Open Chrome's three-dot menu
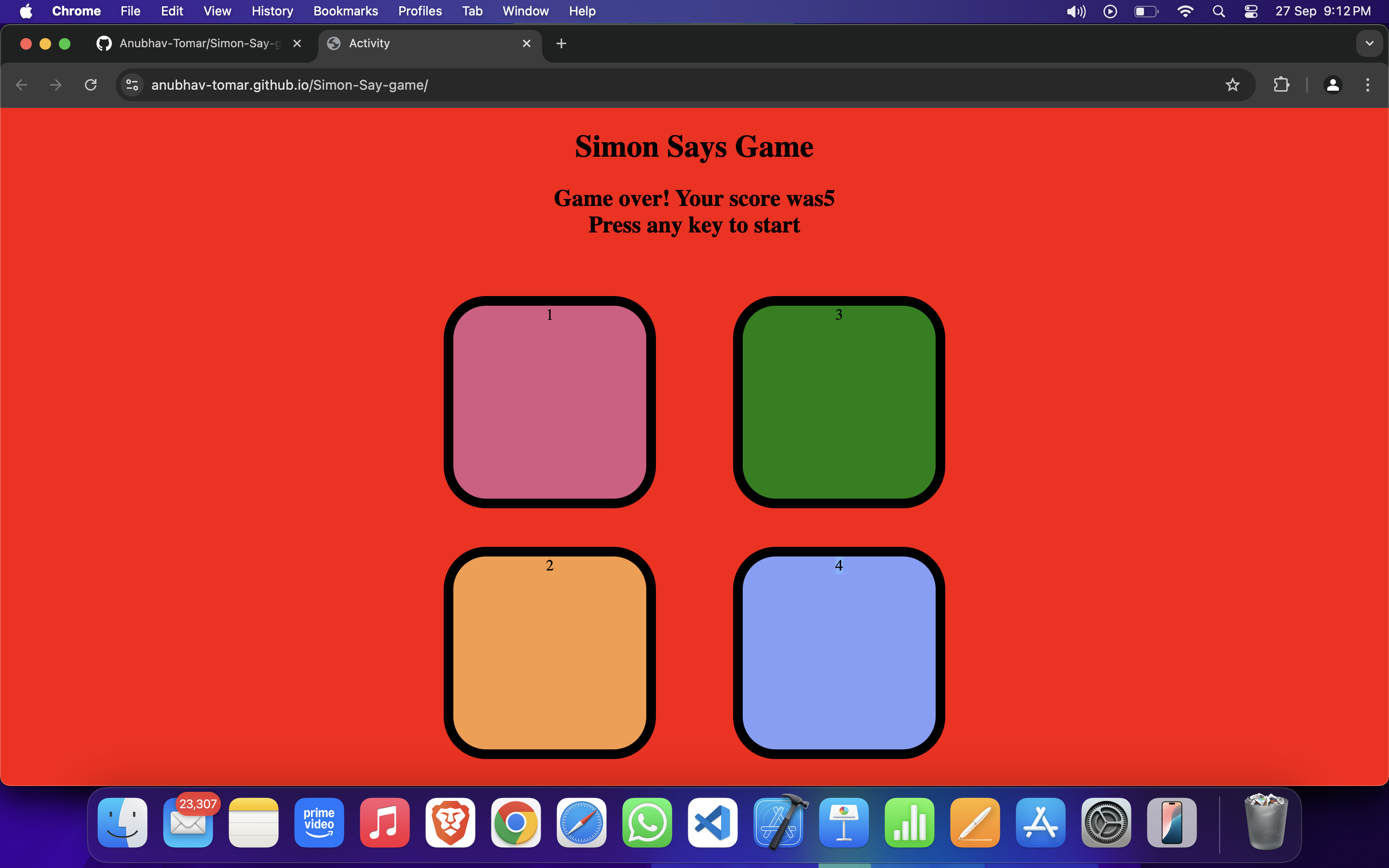This screenshot has width=1389, height=868. pos(1368,85)
